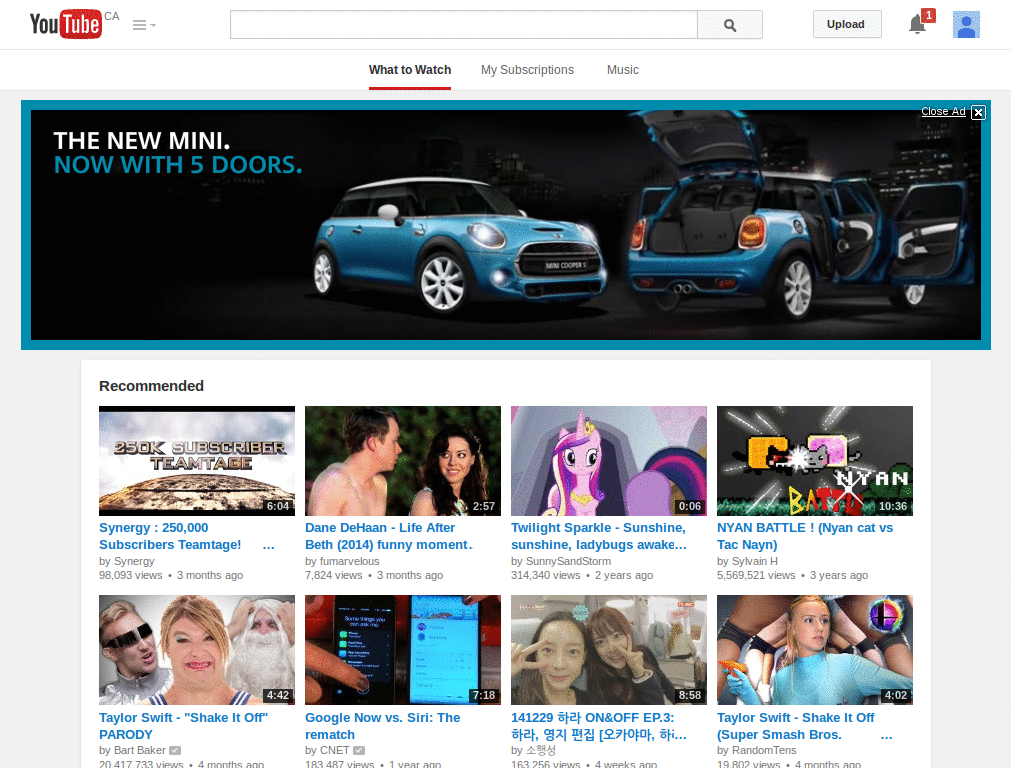Open NYAN BATTLE video thumbnail
Viewport: 1024px width, 768px height.
[815, 461]
